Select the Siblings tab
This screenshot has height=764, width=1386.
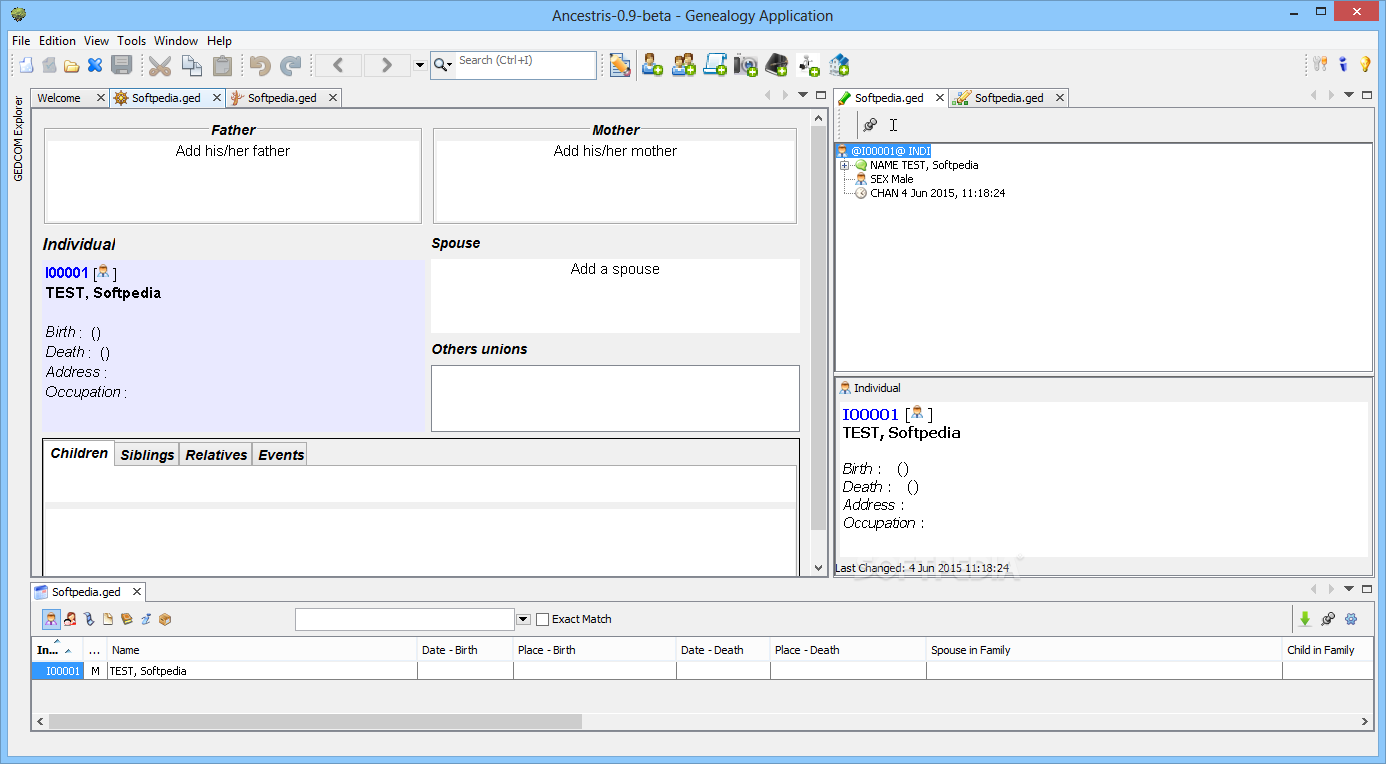pyautogui.click(x=147, y=454)
